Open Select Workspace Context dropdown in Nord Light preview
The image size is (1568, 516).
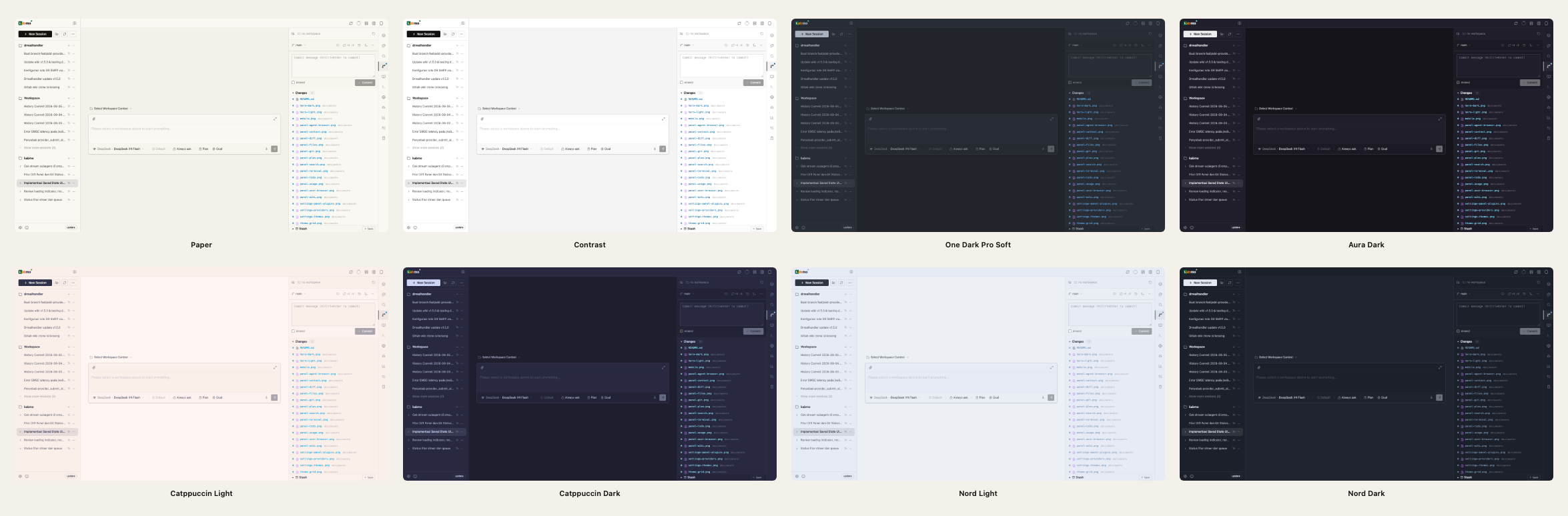coord(887,357)
